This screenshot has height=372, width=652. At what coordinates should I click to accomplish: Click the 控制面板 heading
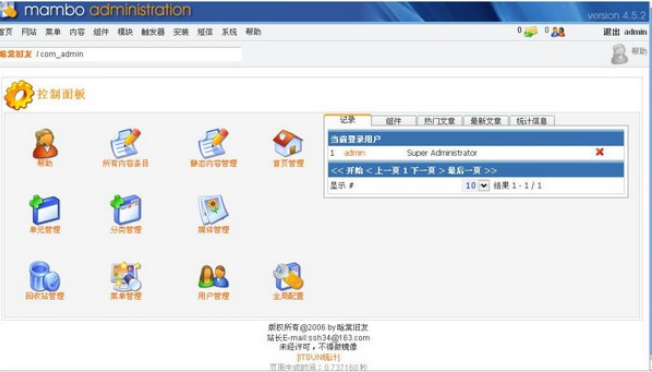coord(62,94)
